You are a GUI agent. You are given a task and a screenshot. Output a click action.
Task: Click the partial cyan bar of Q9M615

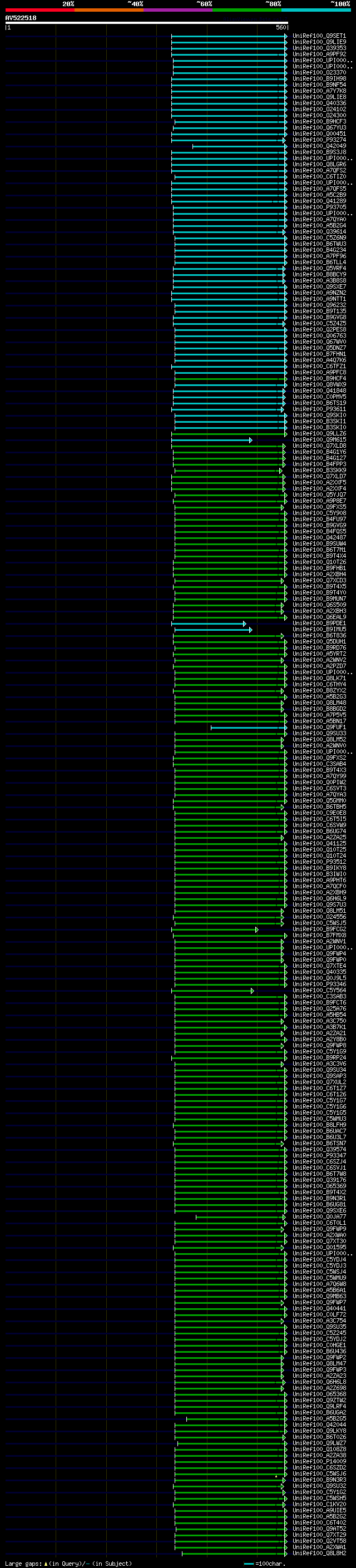pyautogui.click(x=212, y=440)
